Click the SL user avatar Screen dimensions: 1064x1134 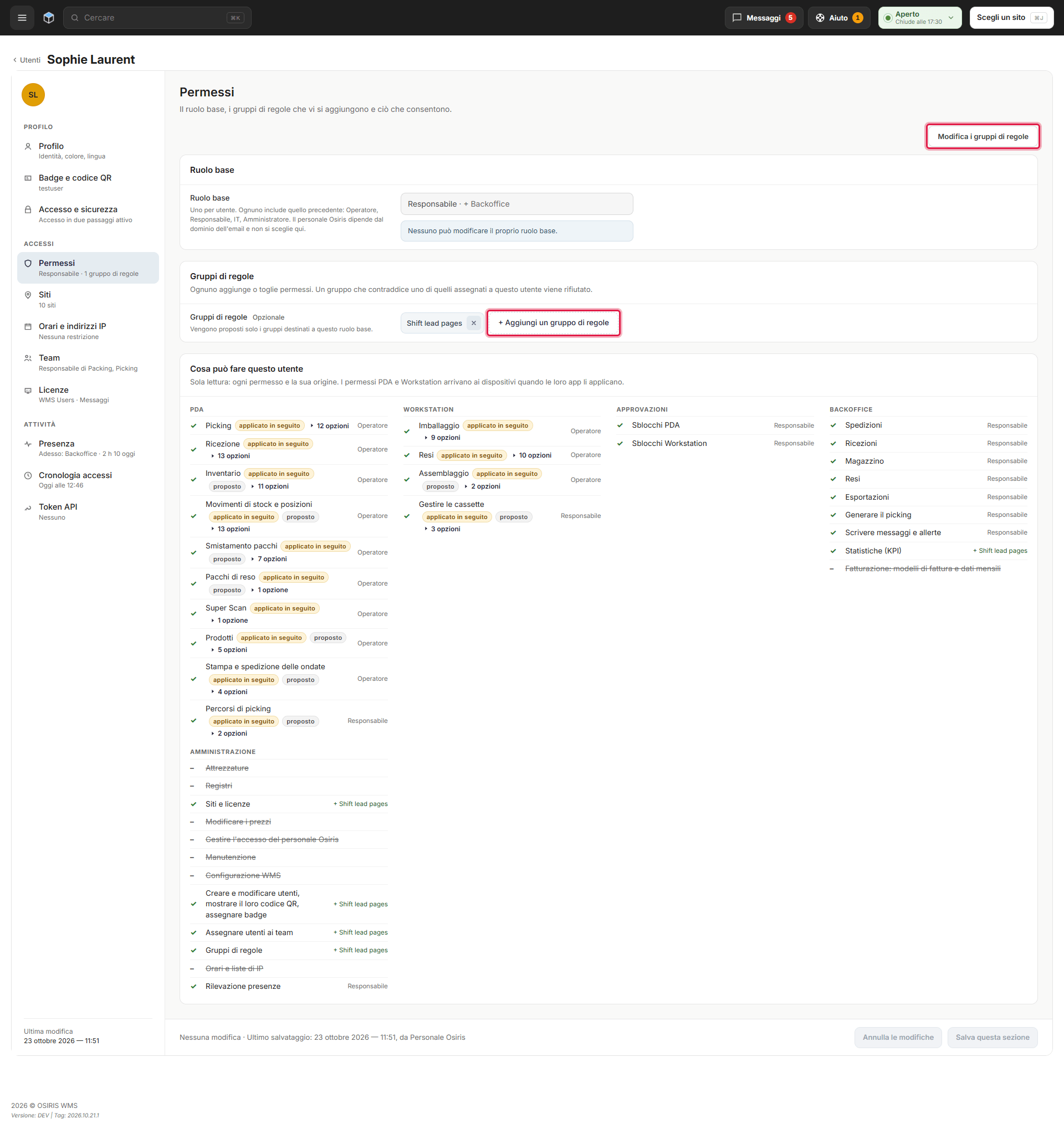point(33,95)
